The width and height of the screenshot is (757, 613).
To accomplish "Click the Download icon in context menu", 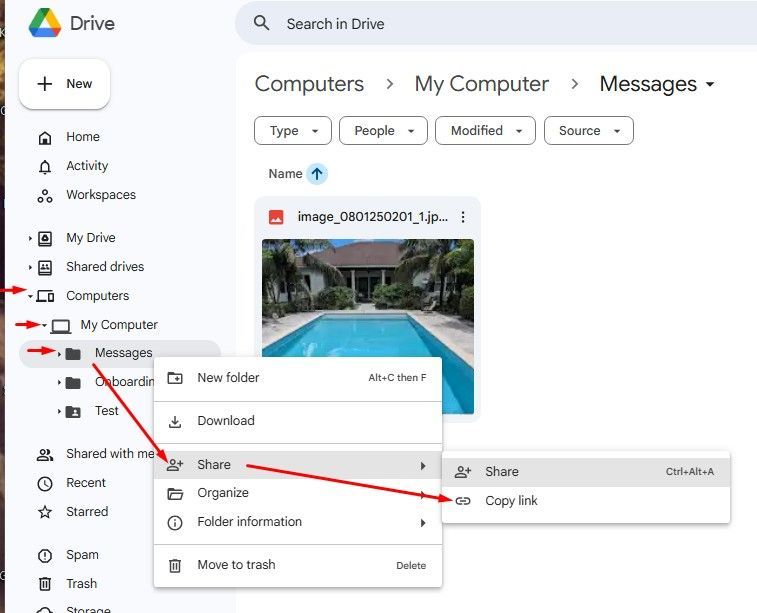I will click(175, 422).
